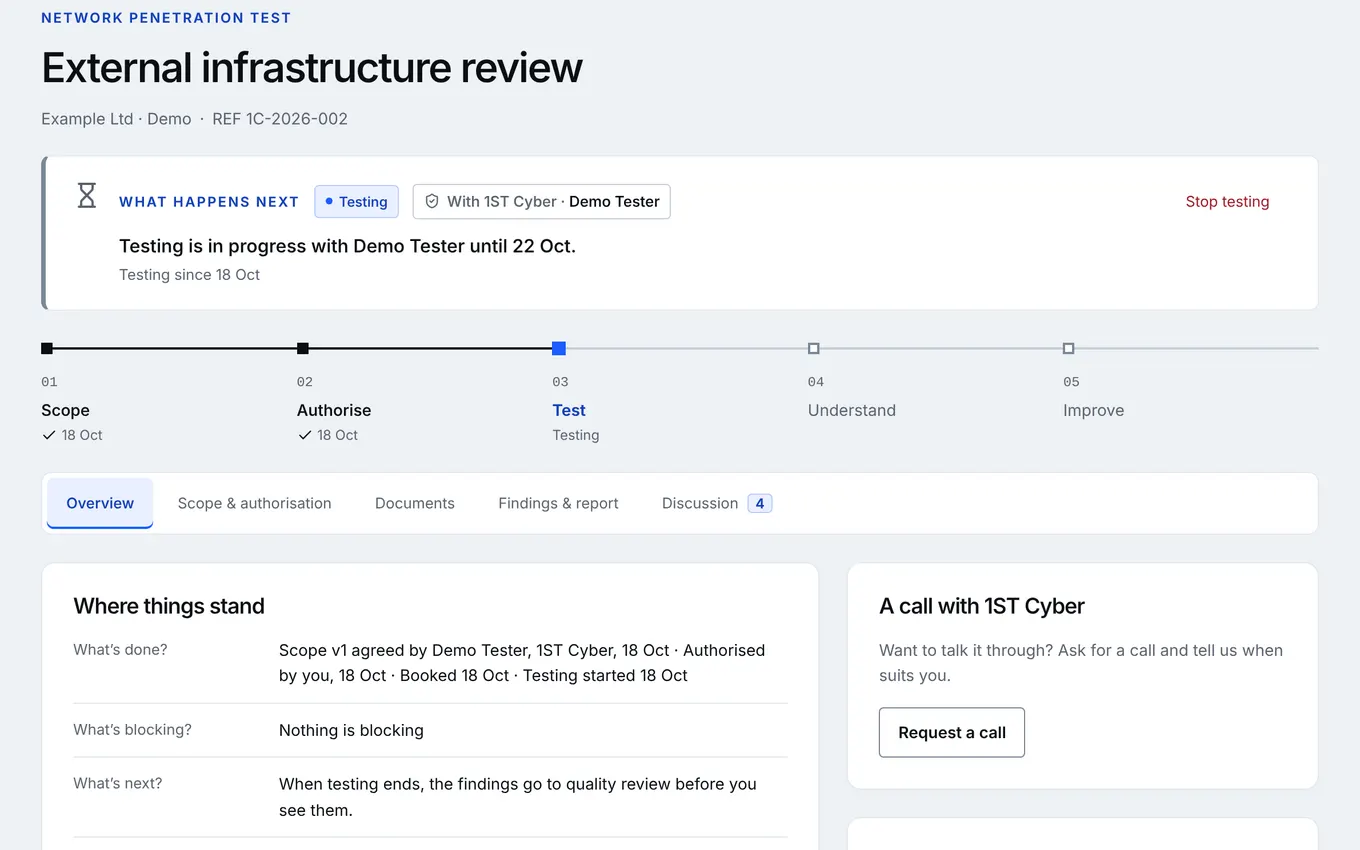The height and width of the screenshot is (850, 1360).
Task: Click the checkmark under the Scope step
Action: tap(48, 435)
